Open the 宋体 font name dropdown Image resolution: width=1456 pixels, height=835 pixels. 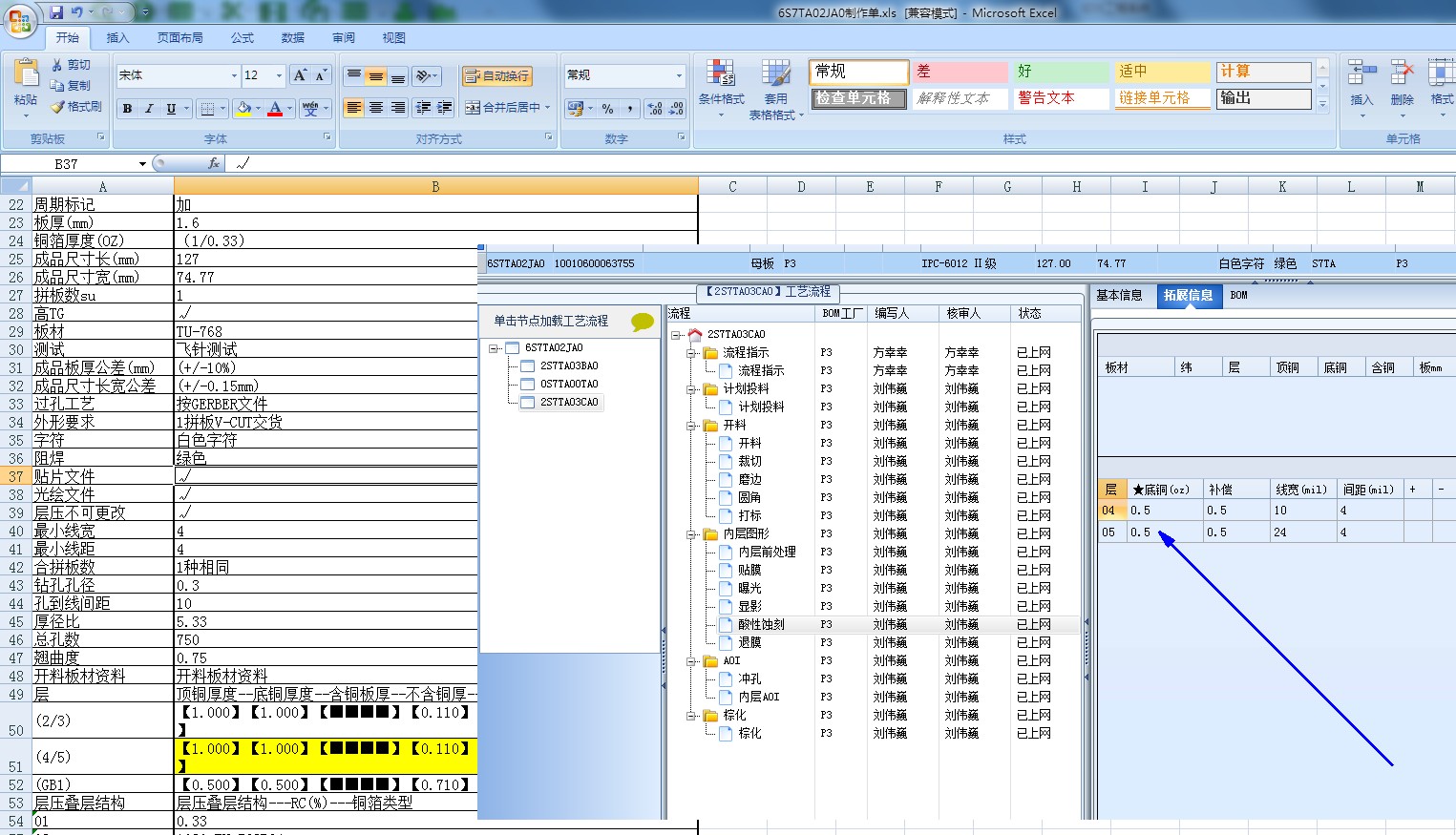point(234,75)
